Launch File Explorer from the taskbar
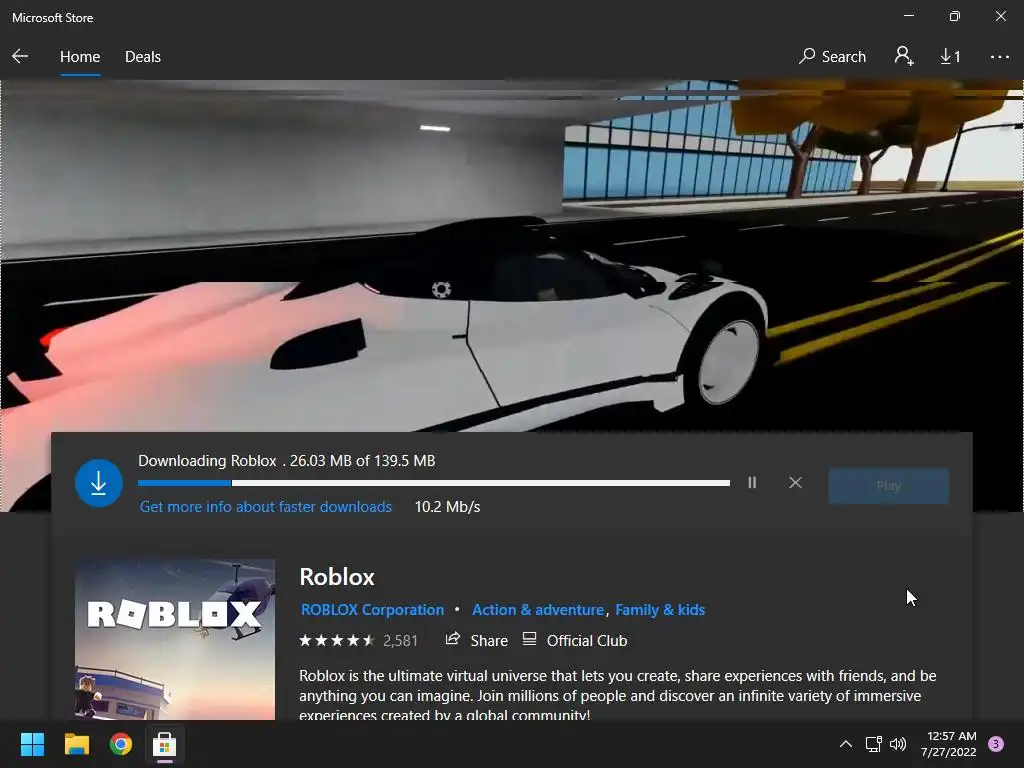The image size is (1024, 768). [x=76, y=744]
